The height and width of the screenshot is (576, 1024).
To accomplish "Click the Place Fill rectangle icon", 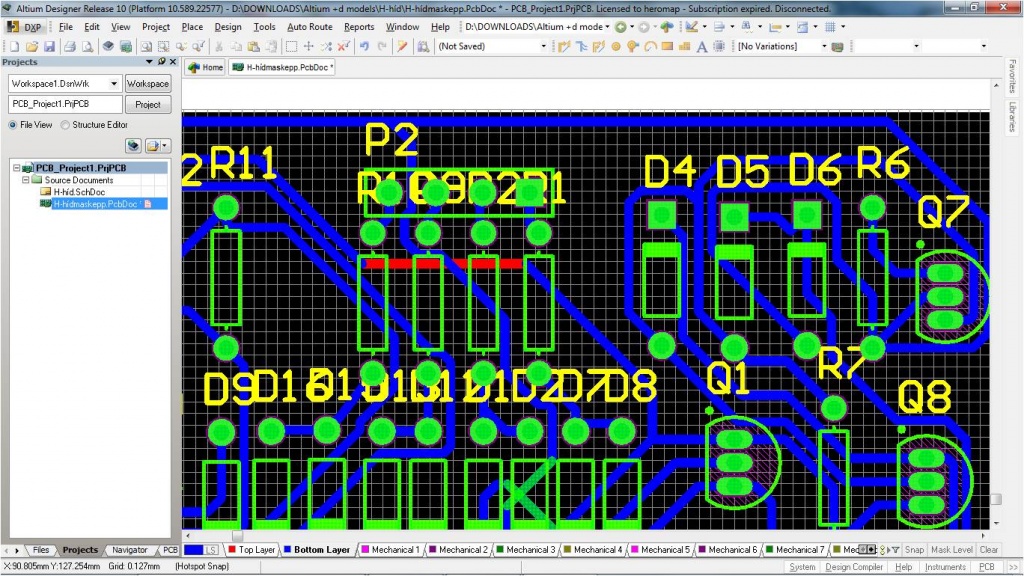I will pos(667,46).
